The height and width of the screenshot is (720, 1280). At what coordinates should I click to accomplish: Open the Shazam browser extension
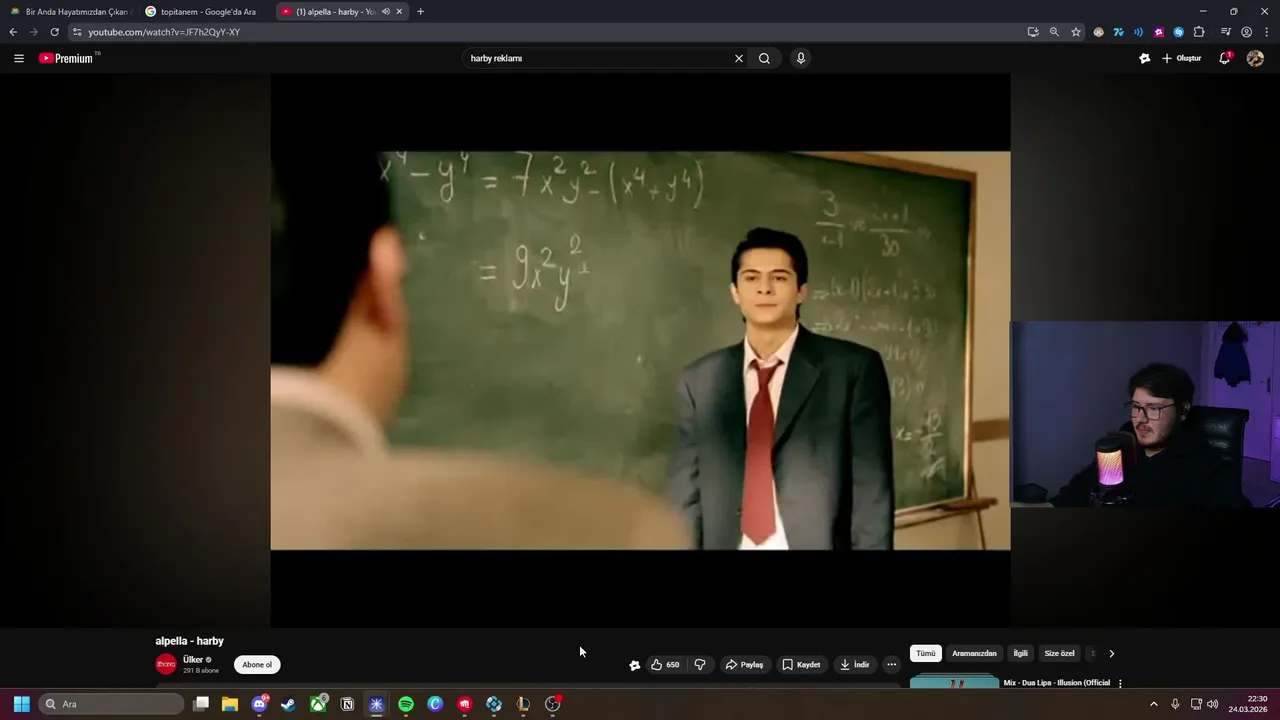[1178, 32]
